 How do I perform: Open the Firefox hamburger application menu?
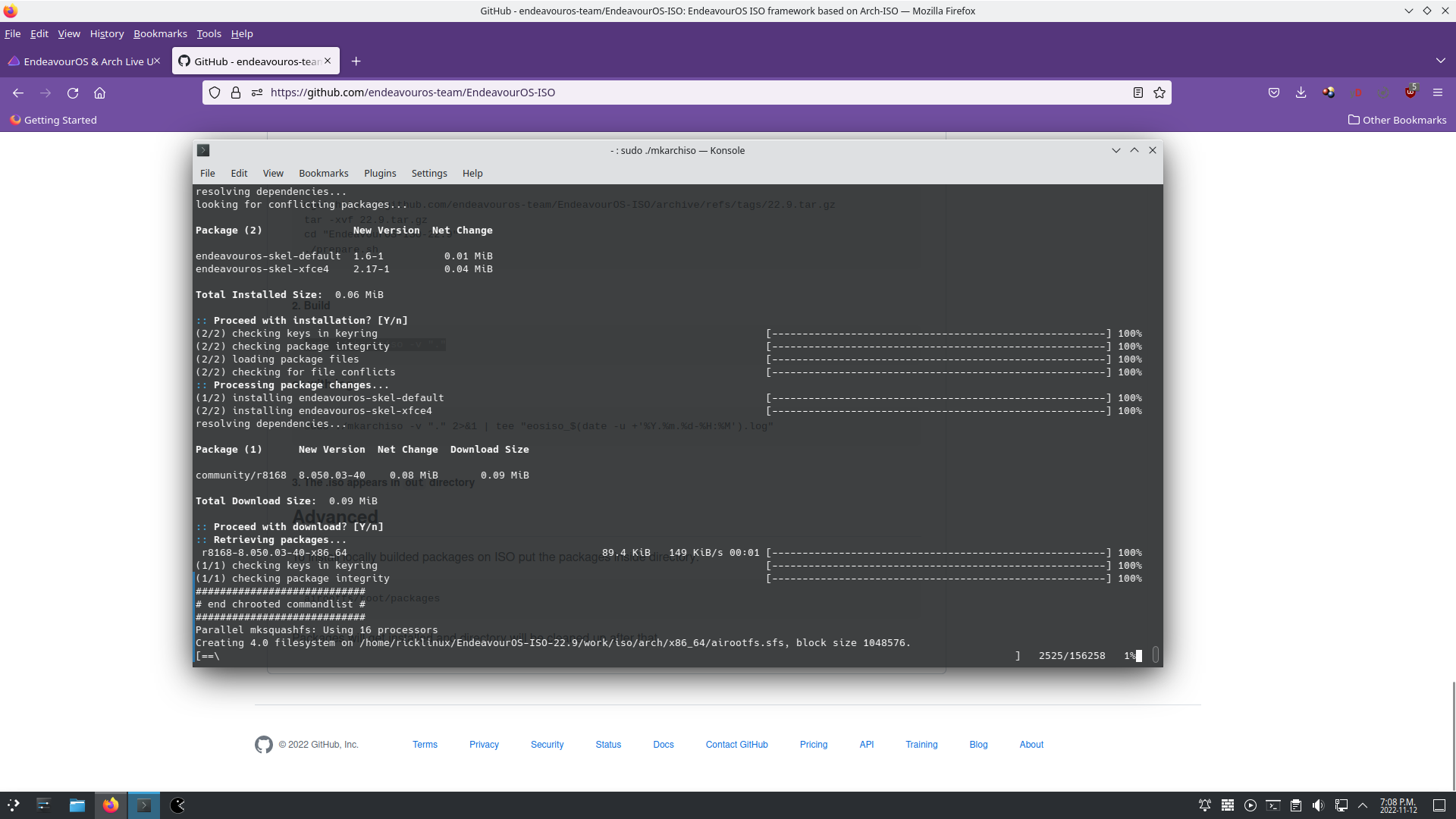pyautogui.click(x=1438, y=93)
